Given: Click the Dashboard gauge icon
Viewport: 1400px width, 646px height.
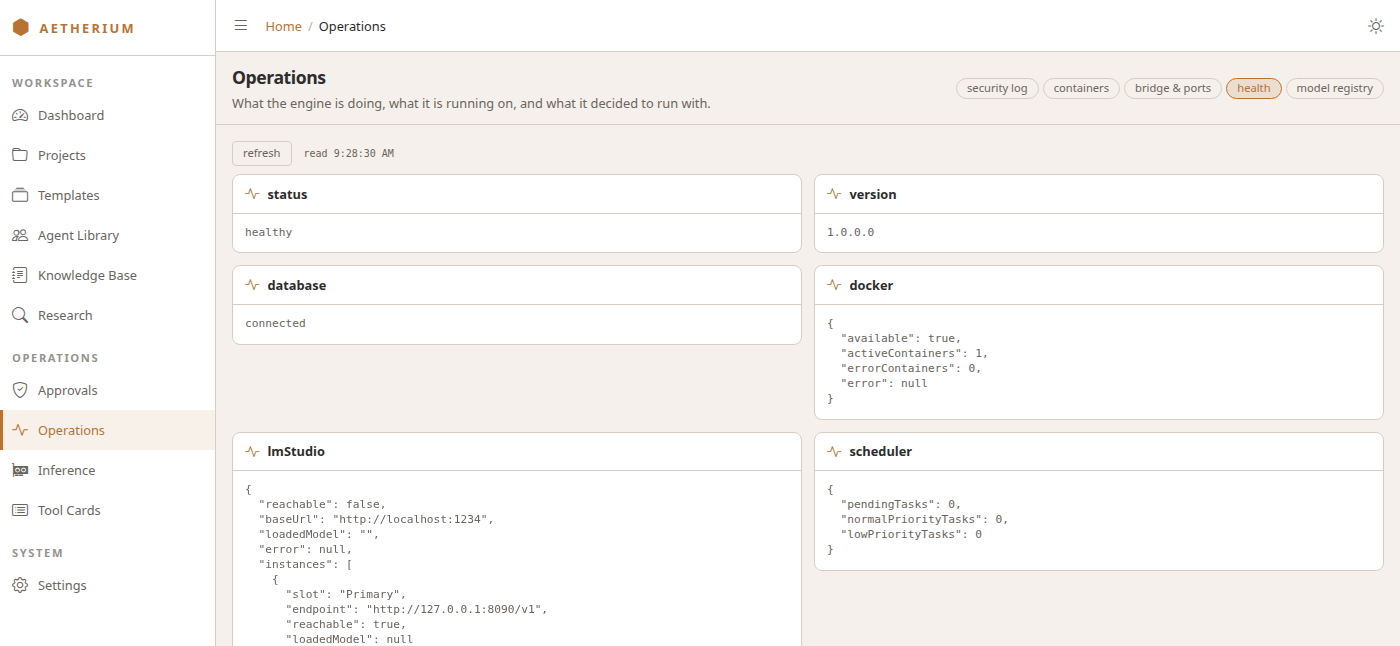Looking at the screenshot, I should click(x=20, y=115).
